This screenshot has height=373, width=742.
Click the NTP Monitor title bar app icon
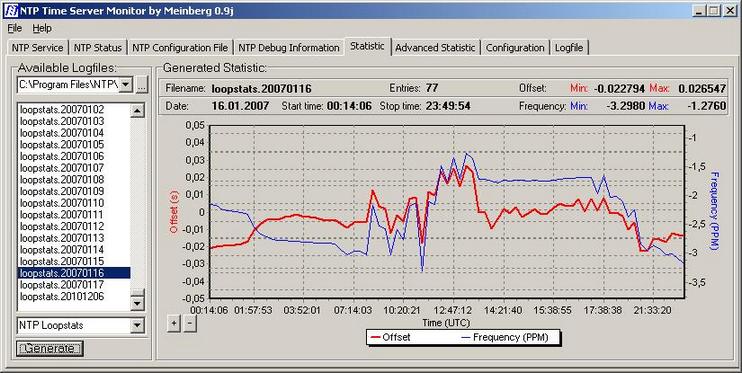click(x=10, y=10)
